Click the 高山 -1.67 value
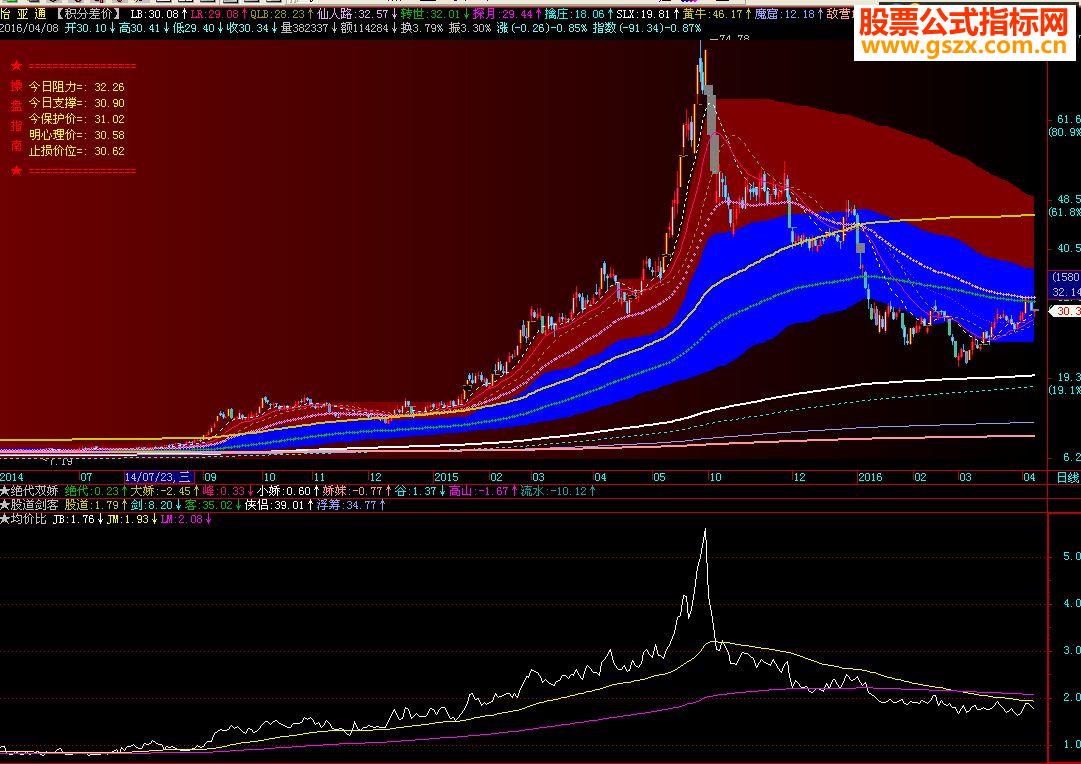Viewport: 1081px width, 764px height. pyautogui.click(x=482, y=491)
